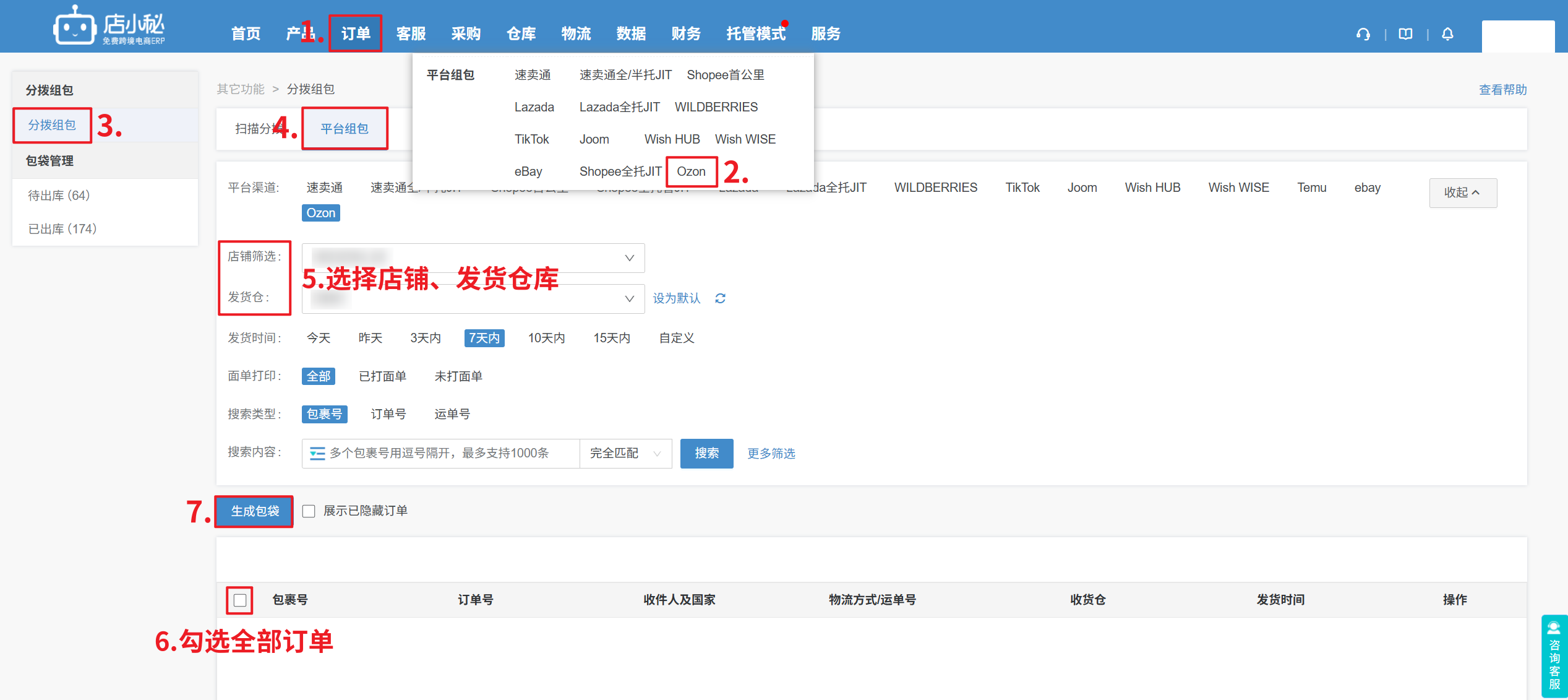Click the list icon in search content field
This screenshot has height=700, width=1568.
pyautogui.click(x=317, y=454)
